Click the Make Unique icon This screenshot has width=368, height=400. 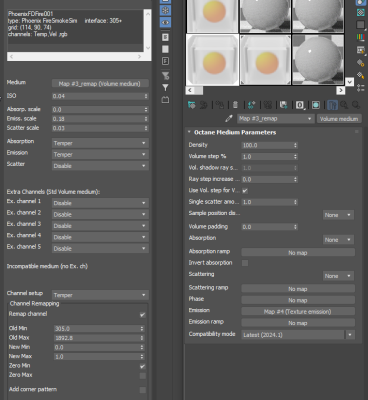click(251, 105)
